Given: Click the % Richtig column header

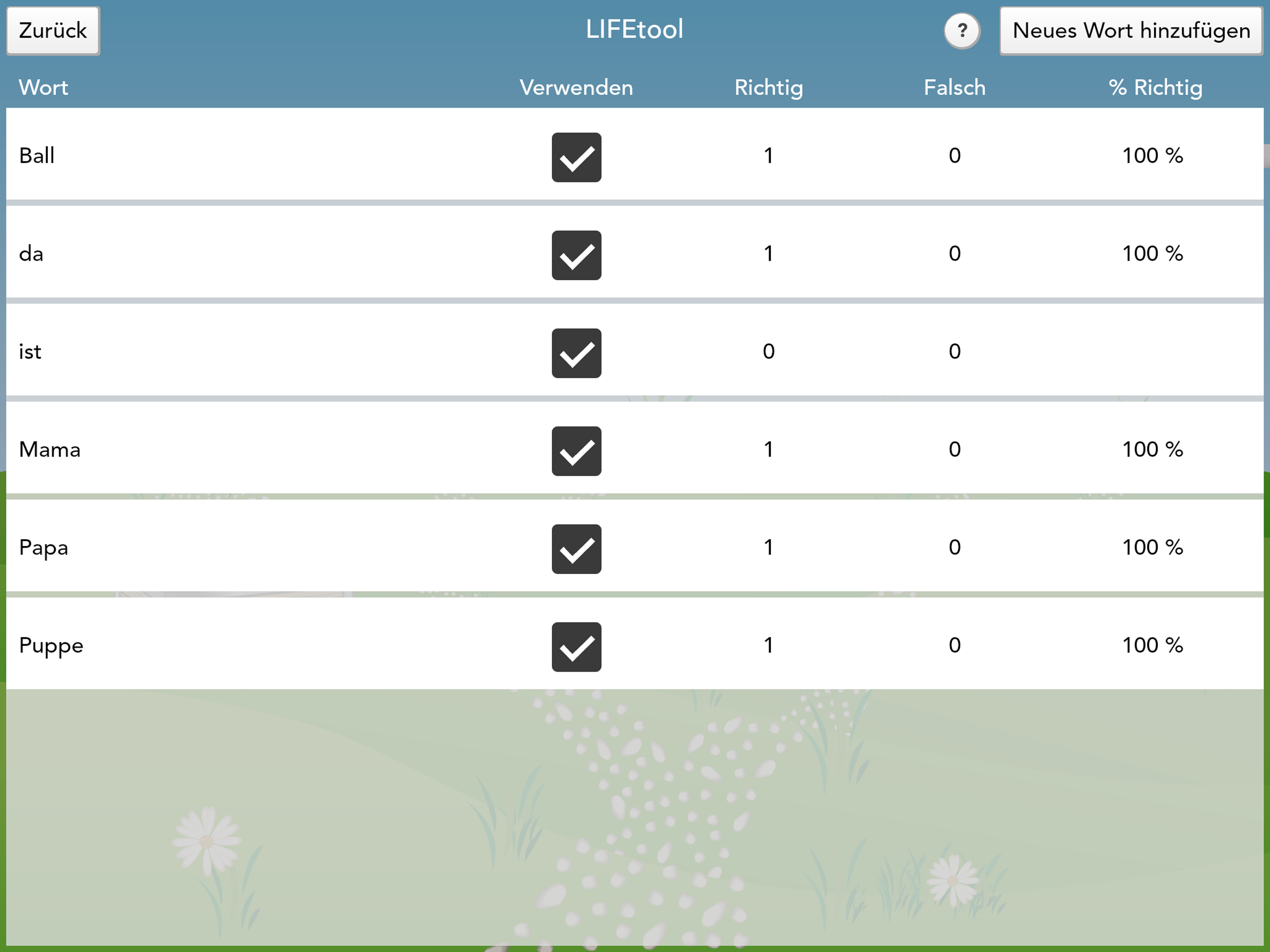Looking at the screenshot, I should pyautogui.click(x=1155, y=87).
